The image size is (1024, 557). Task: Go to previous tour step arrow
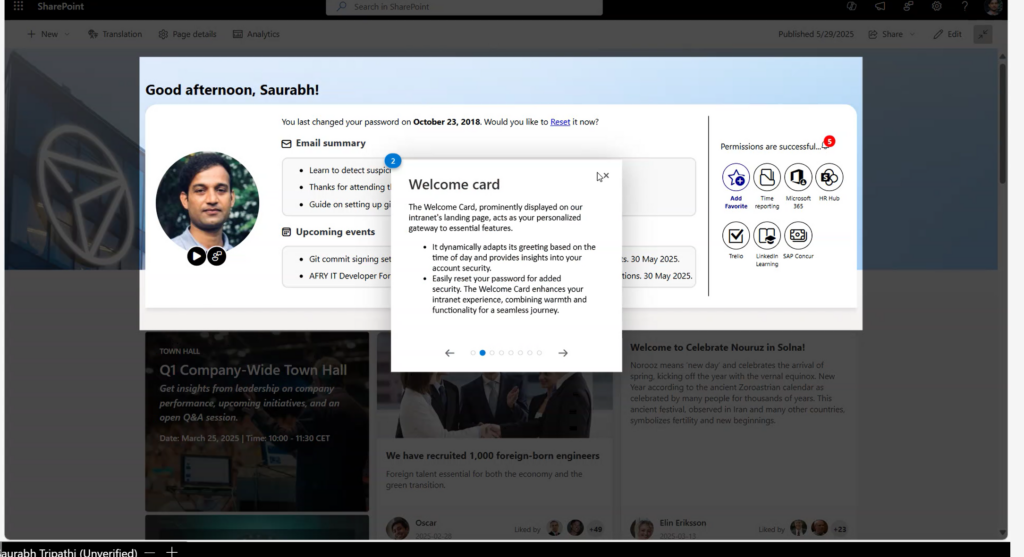(449, 353)
